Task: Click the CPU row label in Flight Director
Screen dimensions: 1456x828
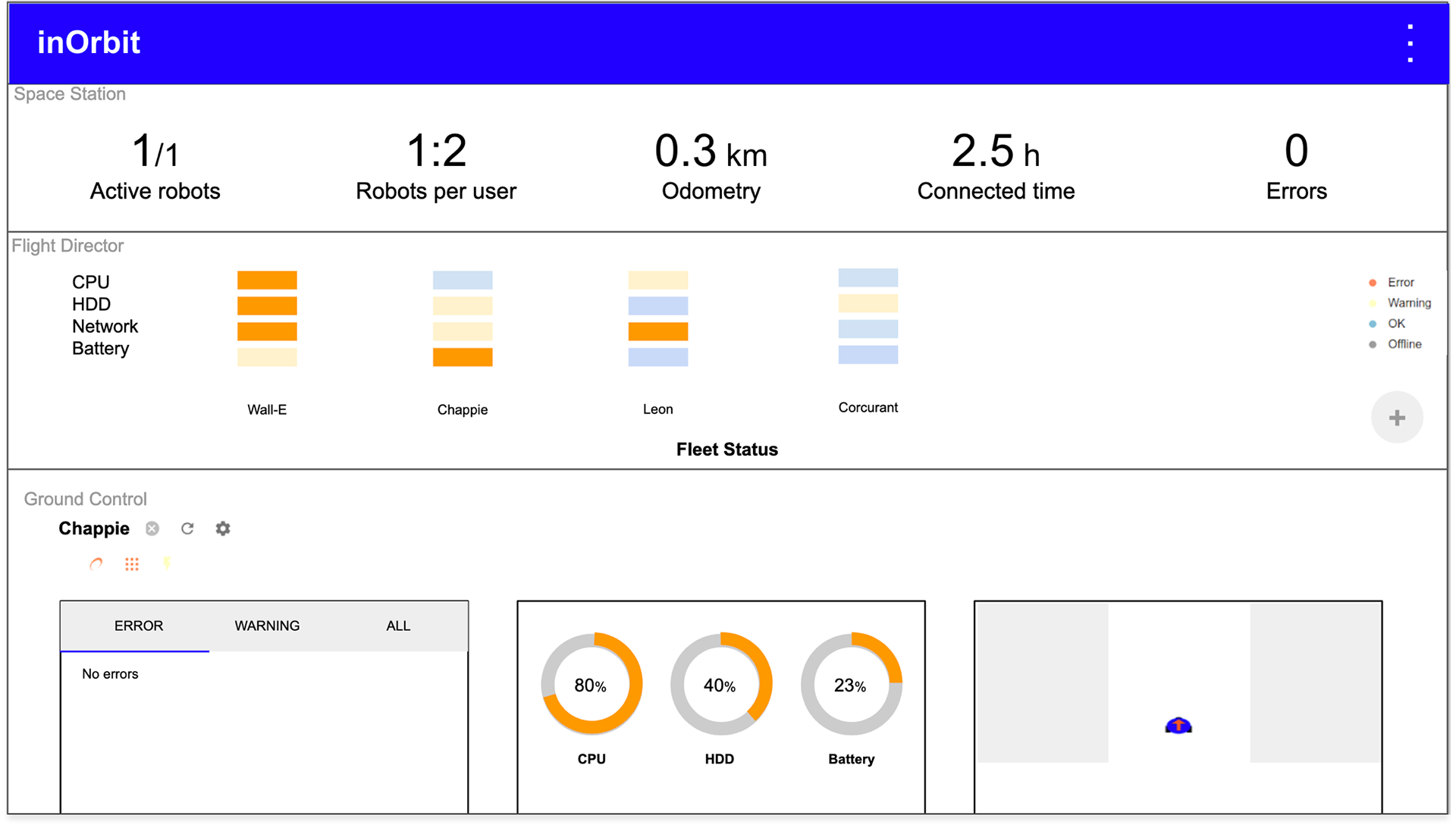Action: click(91, 282)
